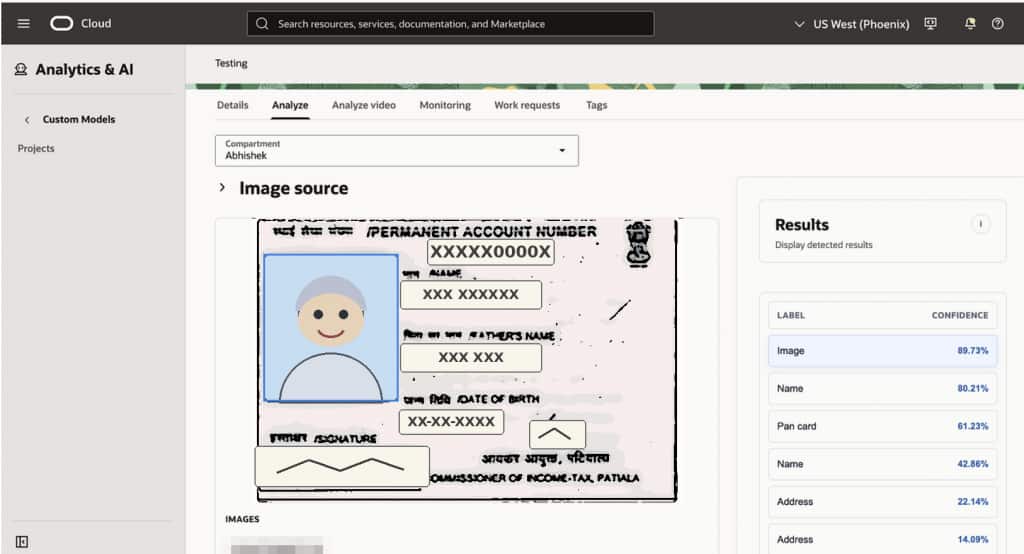Select the Name result row 80.21%
The width and height of the screenshot is (1024, 554).
[x=882, y=389]
